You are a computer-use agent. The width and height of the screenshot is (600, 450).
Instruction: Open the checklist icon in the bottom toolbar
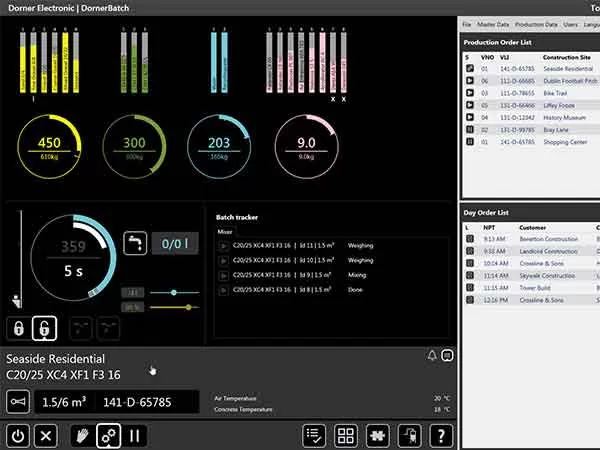pos(314,435)
